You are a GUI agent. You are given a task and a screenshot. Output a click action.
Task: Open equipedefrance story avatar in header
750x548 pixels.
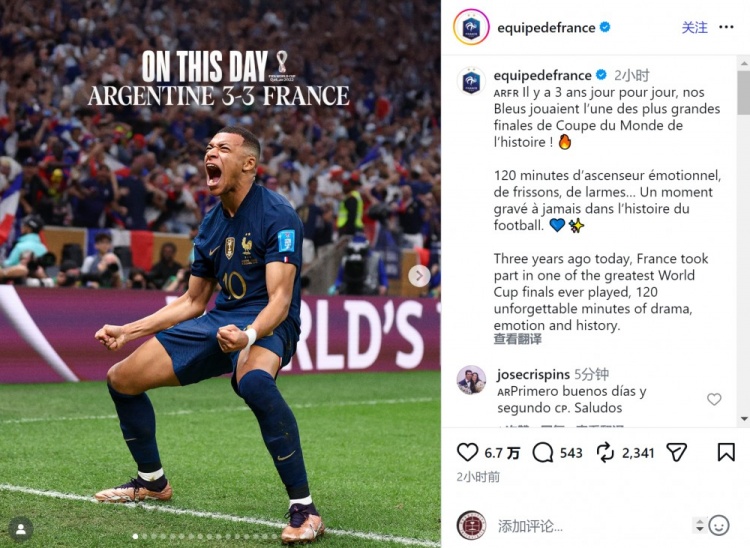coord(471,27)
